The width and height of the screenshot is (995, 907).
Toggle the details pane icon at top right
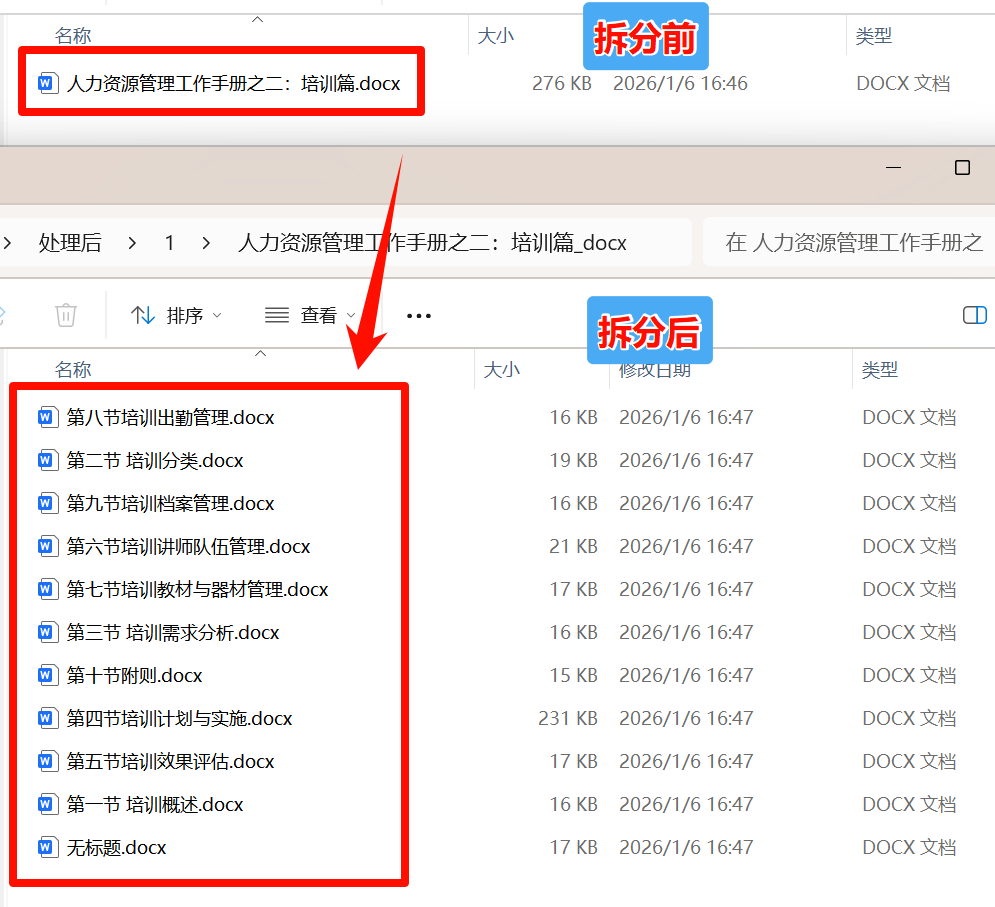point(973,314)
